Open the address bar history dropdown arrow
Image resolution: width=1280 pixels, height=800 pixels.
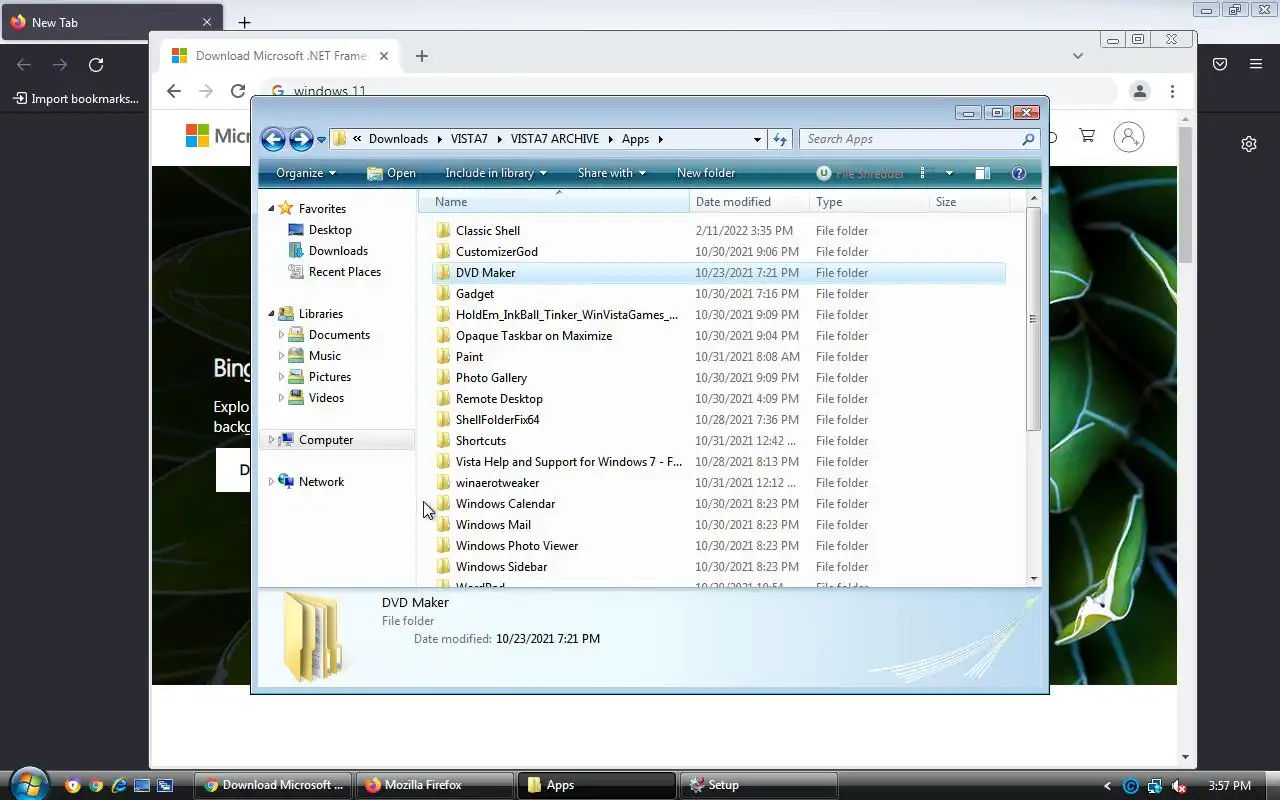point(757,139)
